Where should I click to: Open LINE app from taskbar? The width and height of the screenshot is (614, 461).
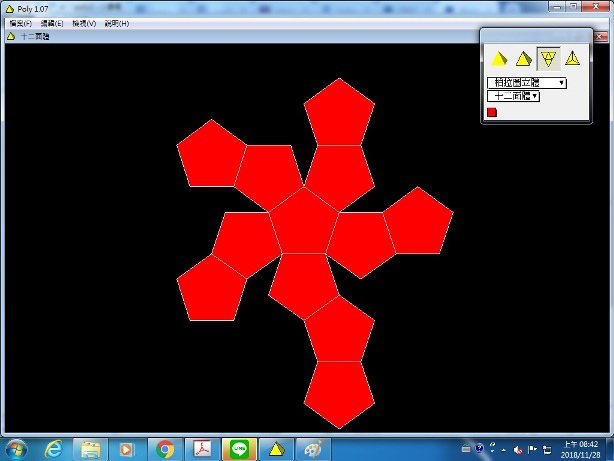click(239, 450)
